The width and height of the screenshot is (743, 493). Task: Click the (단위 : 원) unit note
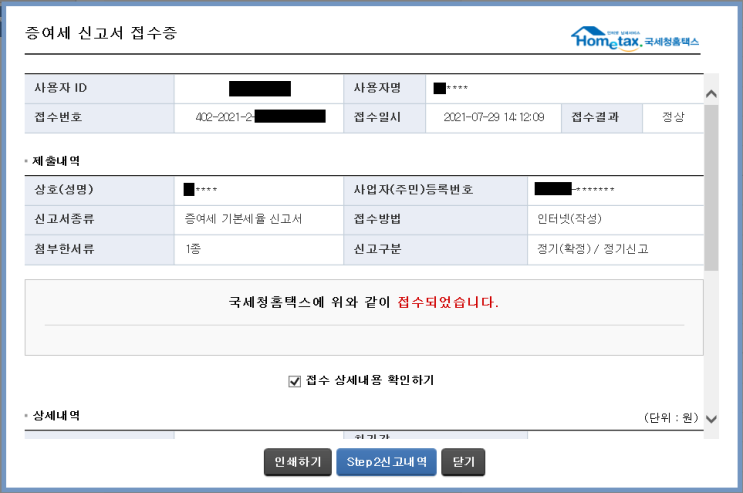671,418
